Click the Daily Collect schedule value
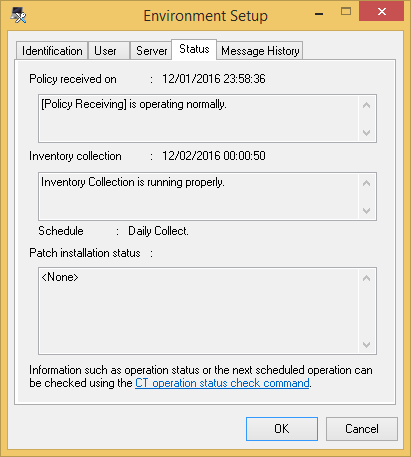This screenshot has height=457, width=411. [158, 231]
